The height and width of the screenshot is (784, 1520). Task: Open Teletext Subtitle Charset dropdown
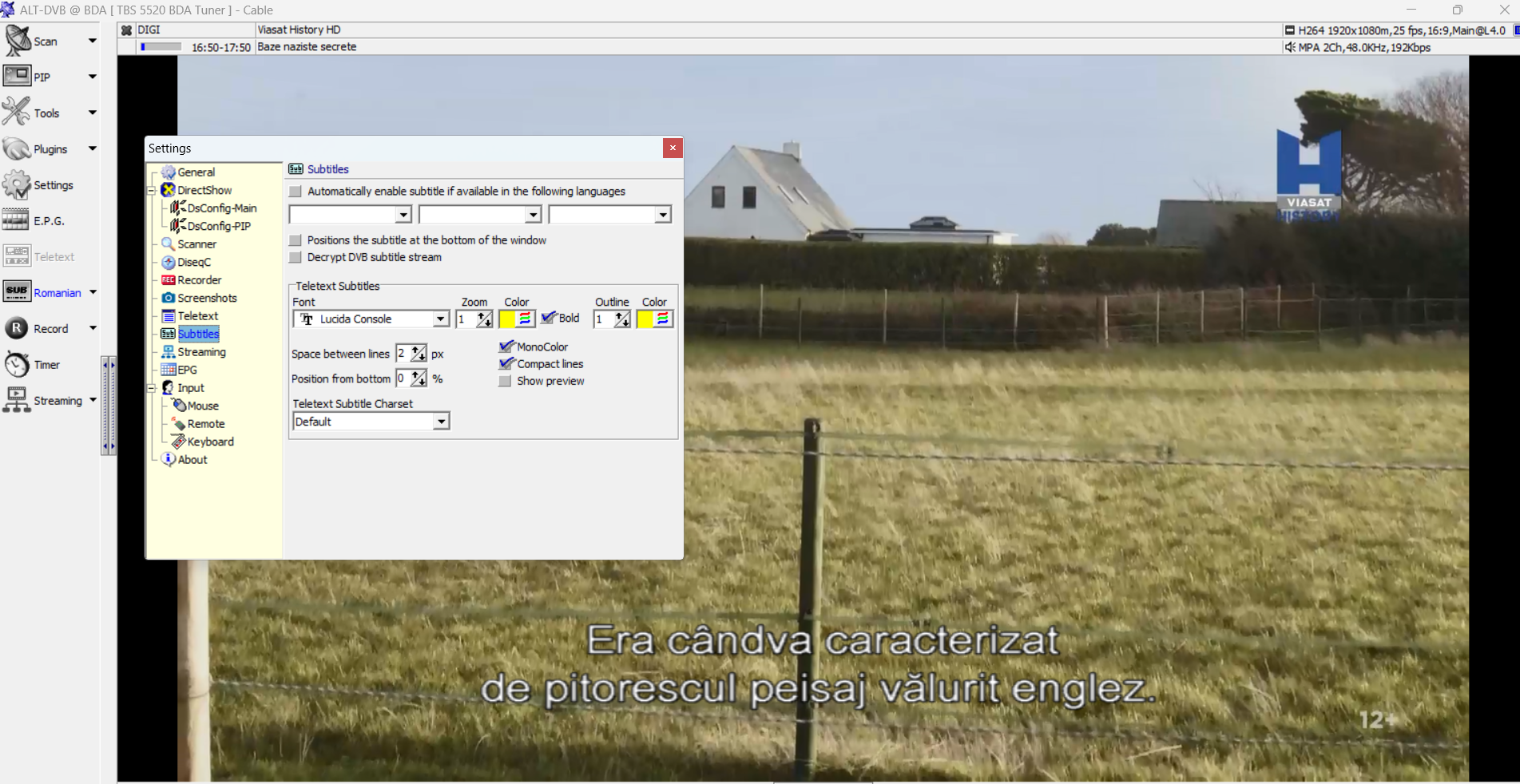tap(441, 422)
